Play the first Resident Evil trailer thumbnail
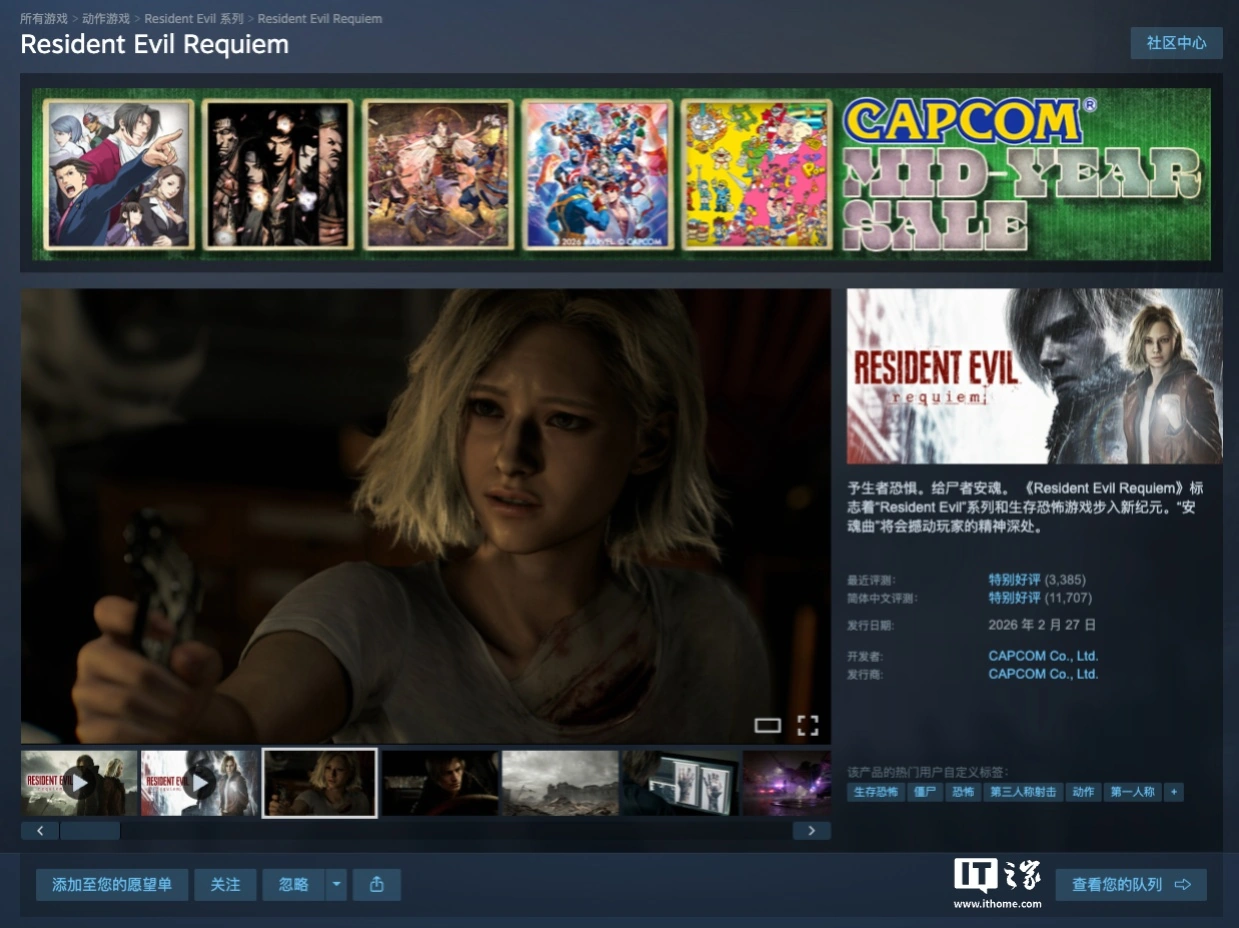Viewport: 1239px width, 928px height. coord(79,783)
